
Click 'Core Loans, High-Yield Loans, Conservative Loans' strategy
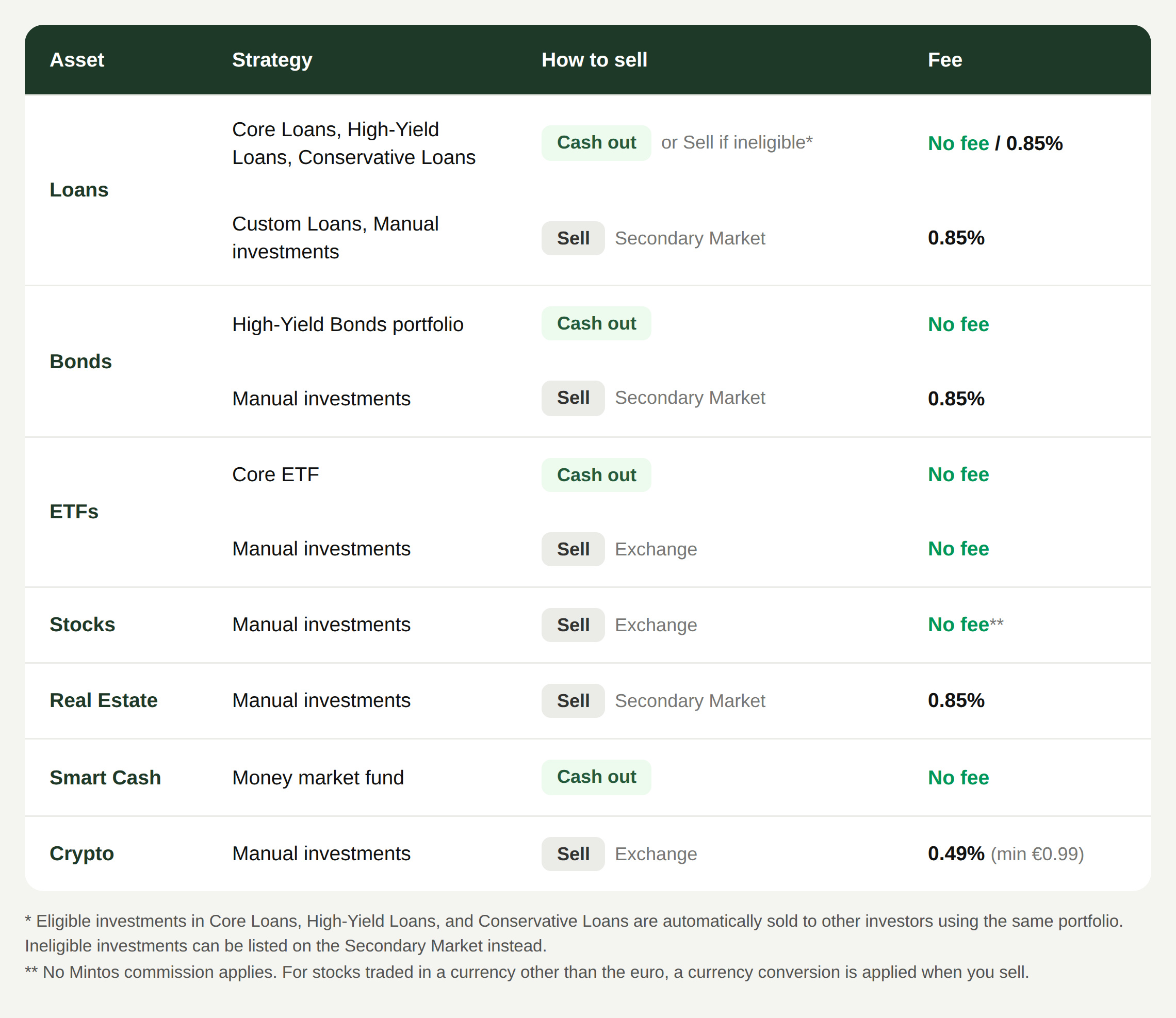pos(353,143)
